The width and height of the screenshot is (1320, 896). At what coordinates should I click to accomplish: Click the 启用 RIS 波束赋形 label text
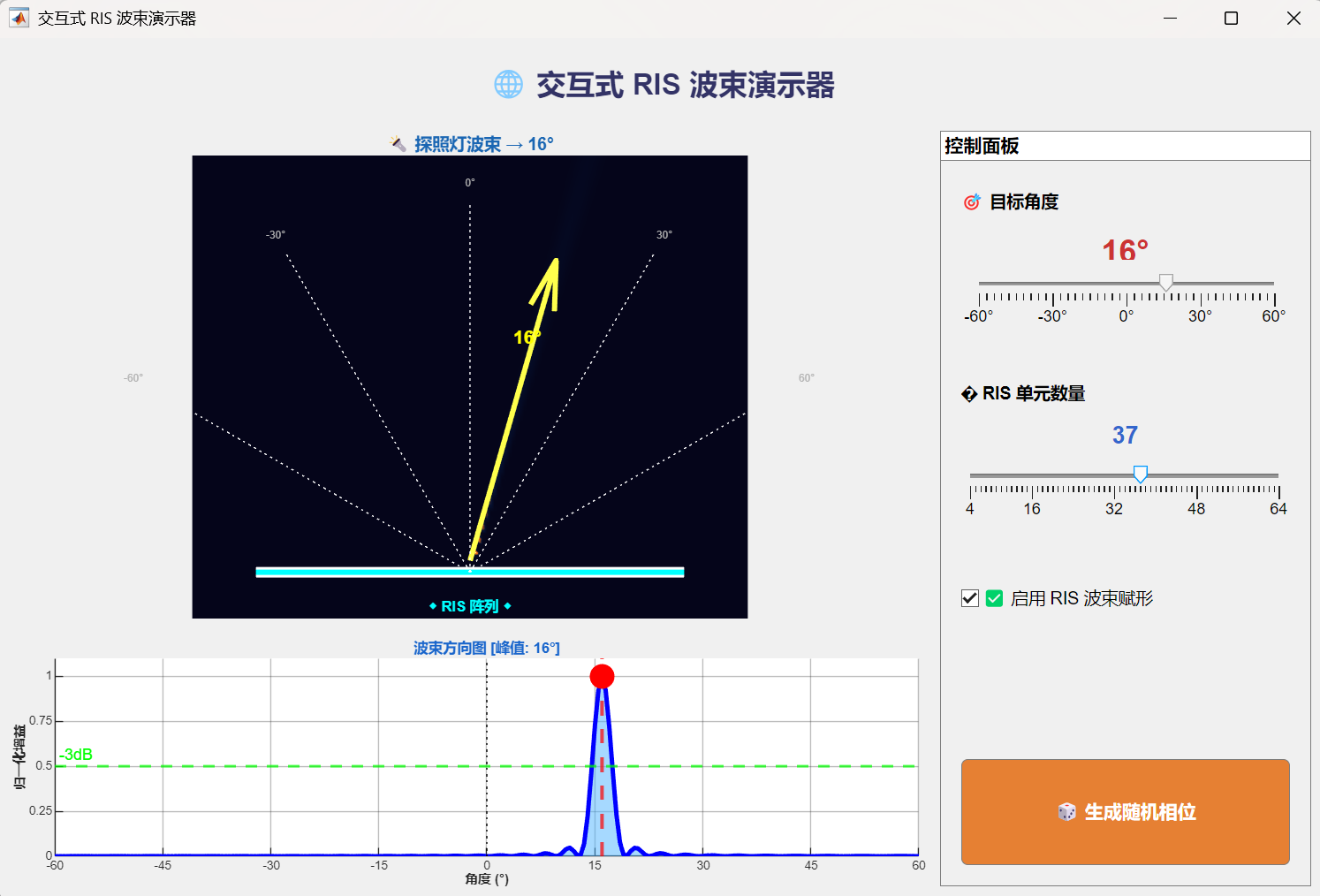pos(1081,598)
